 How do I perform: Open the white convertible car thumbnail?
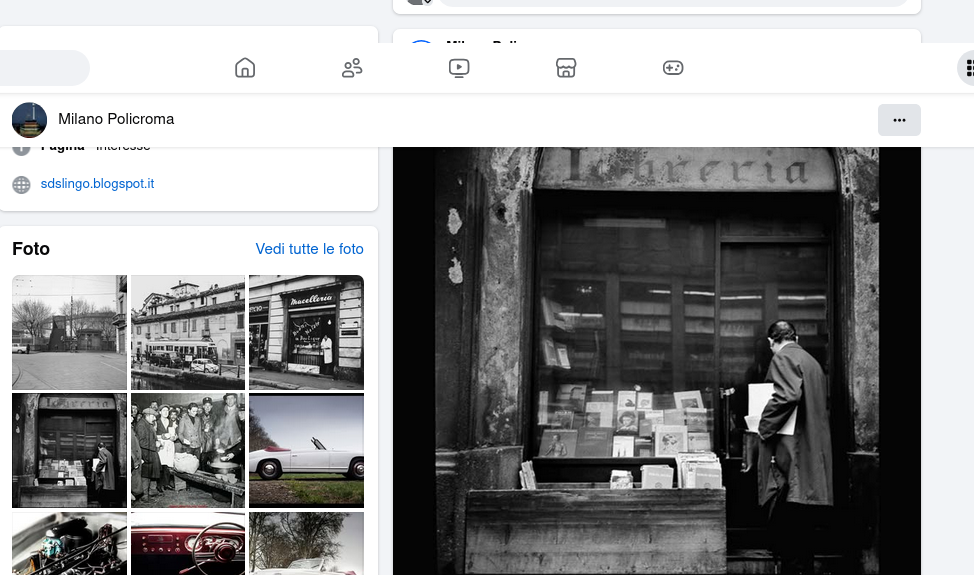click(x=306, y=450)
